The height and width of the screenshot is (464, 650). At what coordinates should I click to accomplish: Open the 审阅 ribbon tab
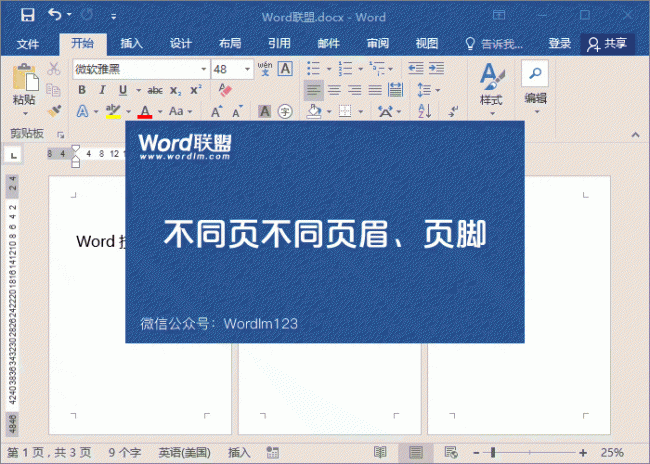pyautogui.click(x=378, y=43)
